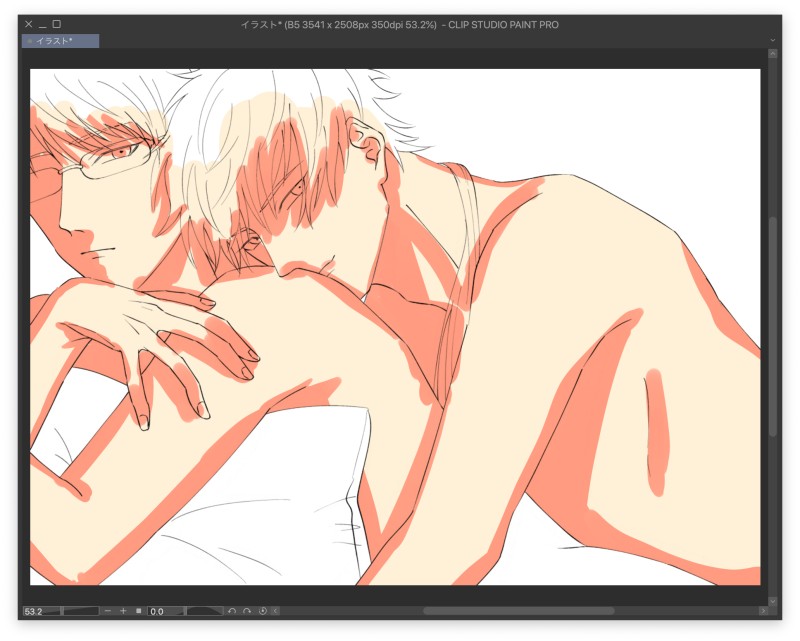Close the CLIP STUDIO PAINT window

[x=29, y=24]
